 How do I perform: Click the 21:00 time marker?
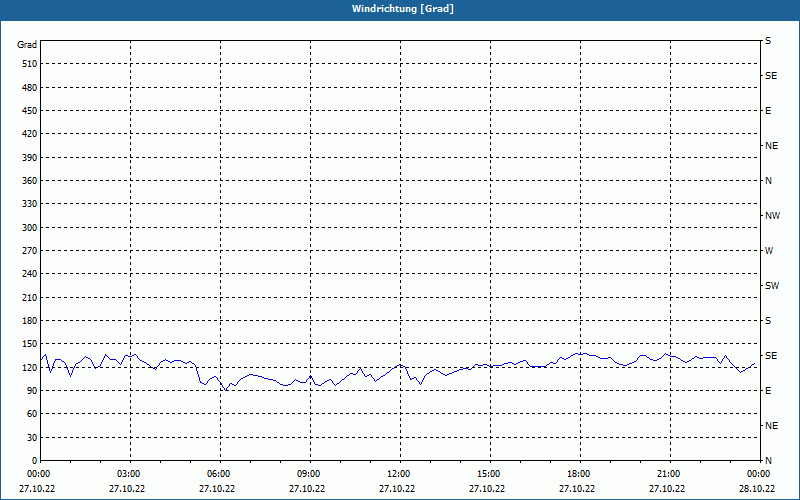click(668, 474)
